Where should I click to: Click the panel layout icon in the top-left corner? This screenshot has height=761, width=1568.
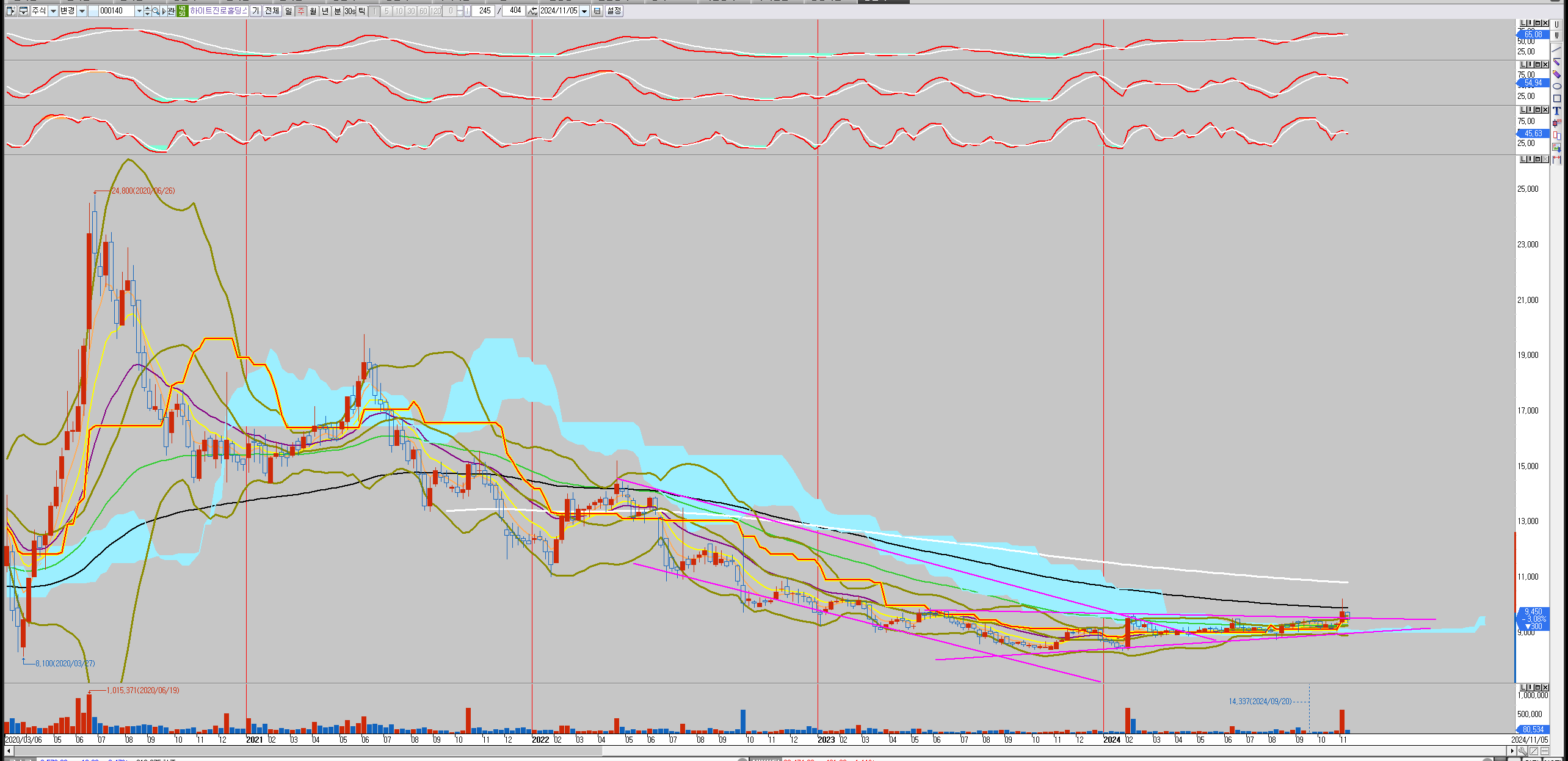11,11
